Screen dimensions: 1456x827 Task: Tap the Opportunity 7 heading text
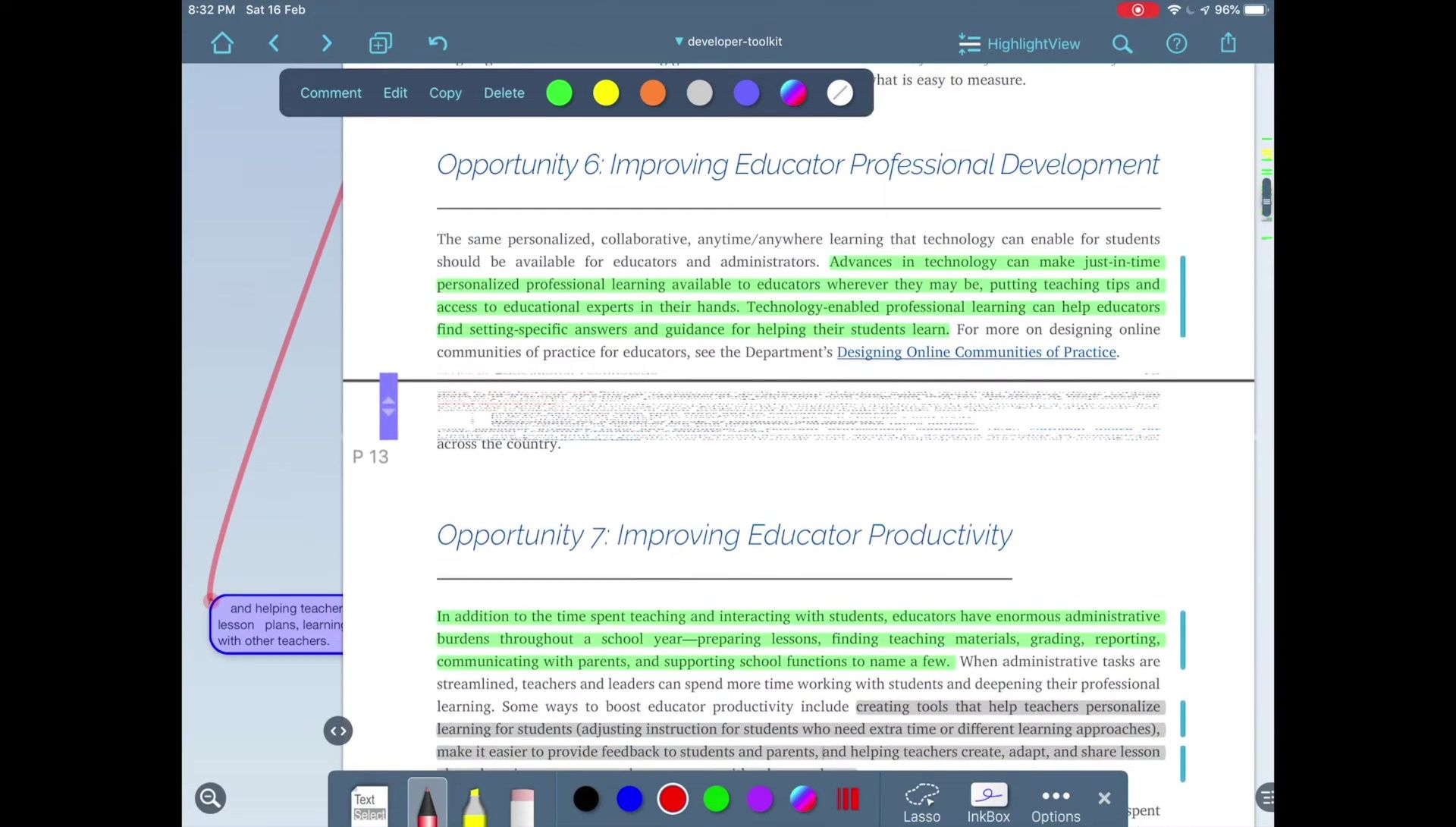pyautogui.click(x=724, y=536)
